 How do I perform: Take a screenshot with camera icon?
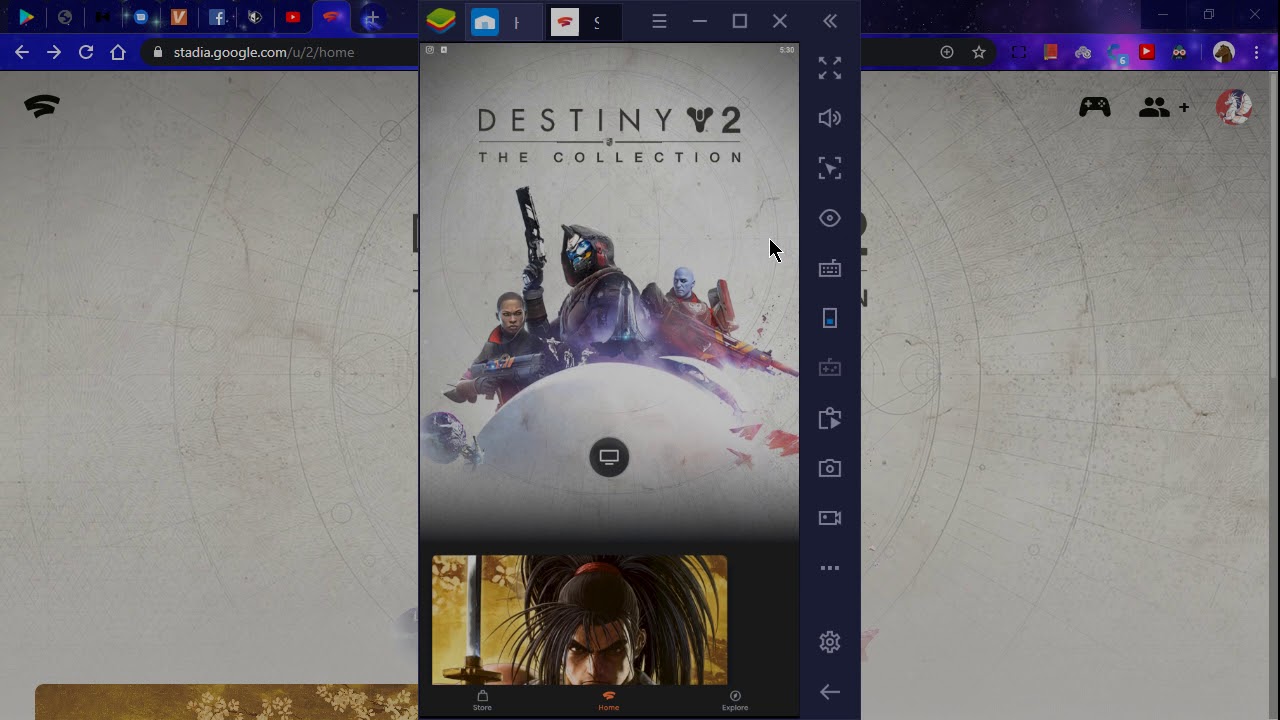click(x=830, y=468)
